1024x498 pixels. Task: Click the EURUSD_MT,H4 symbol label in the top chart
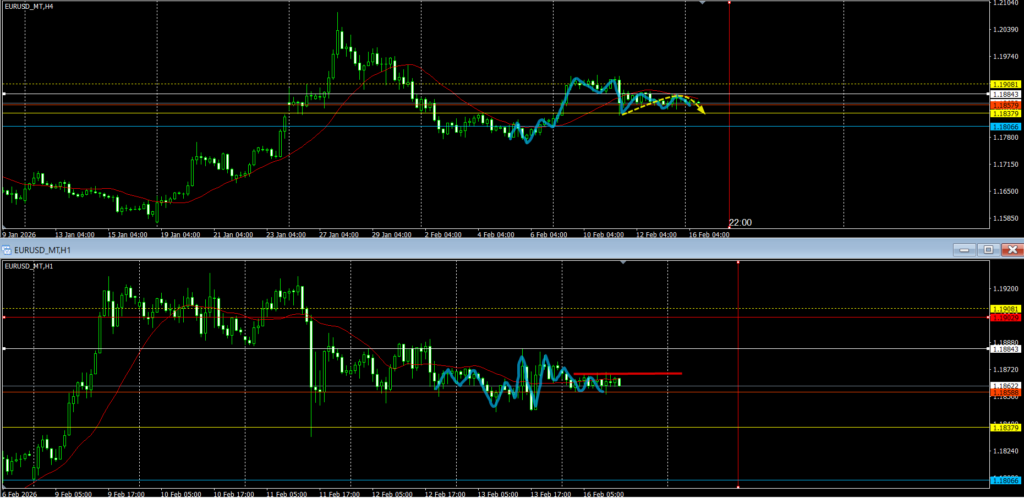coord(29,6)
